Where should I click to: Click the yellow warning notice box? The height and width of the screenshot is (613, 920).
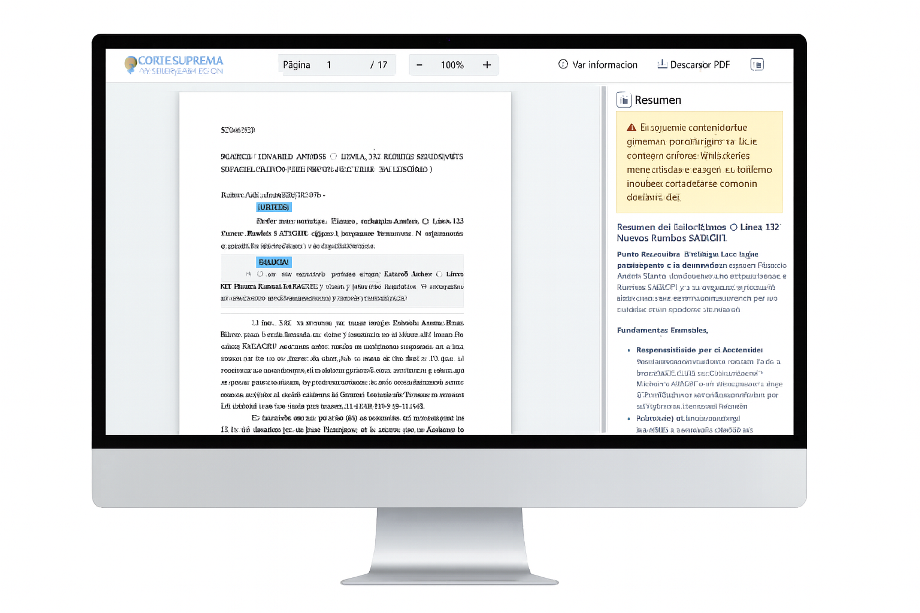tap(700, 163)
